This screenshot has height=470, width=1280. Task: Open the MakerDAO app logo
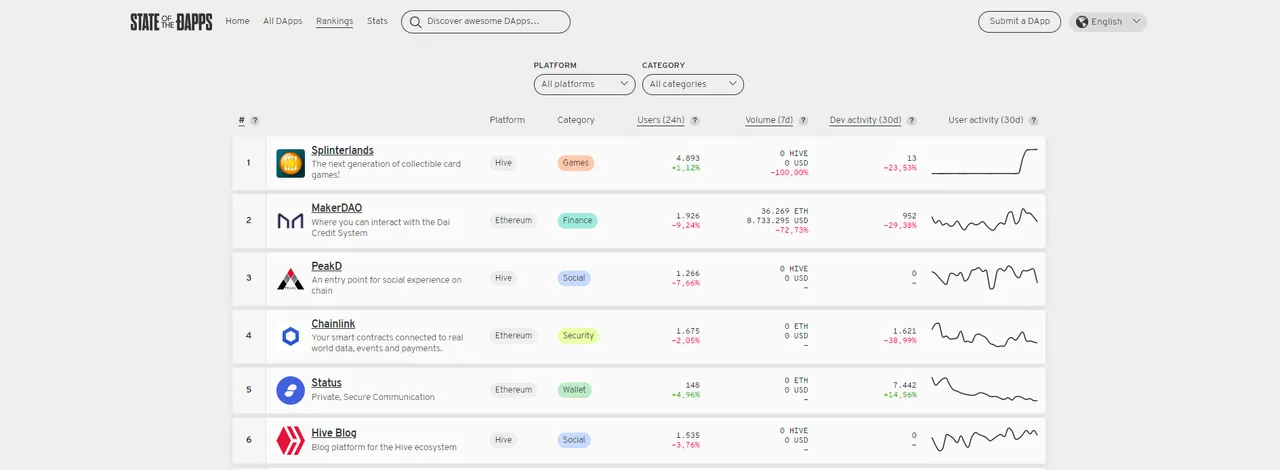tap(290, 220)
